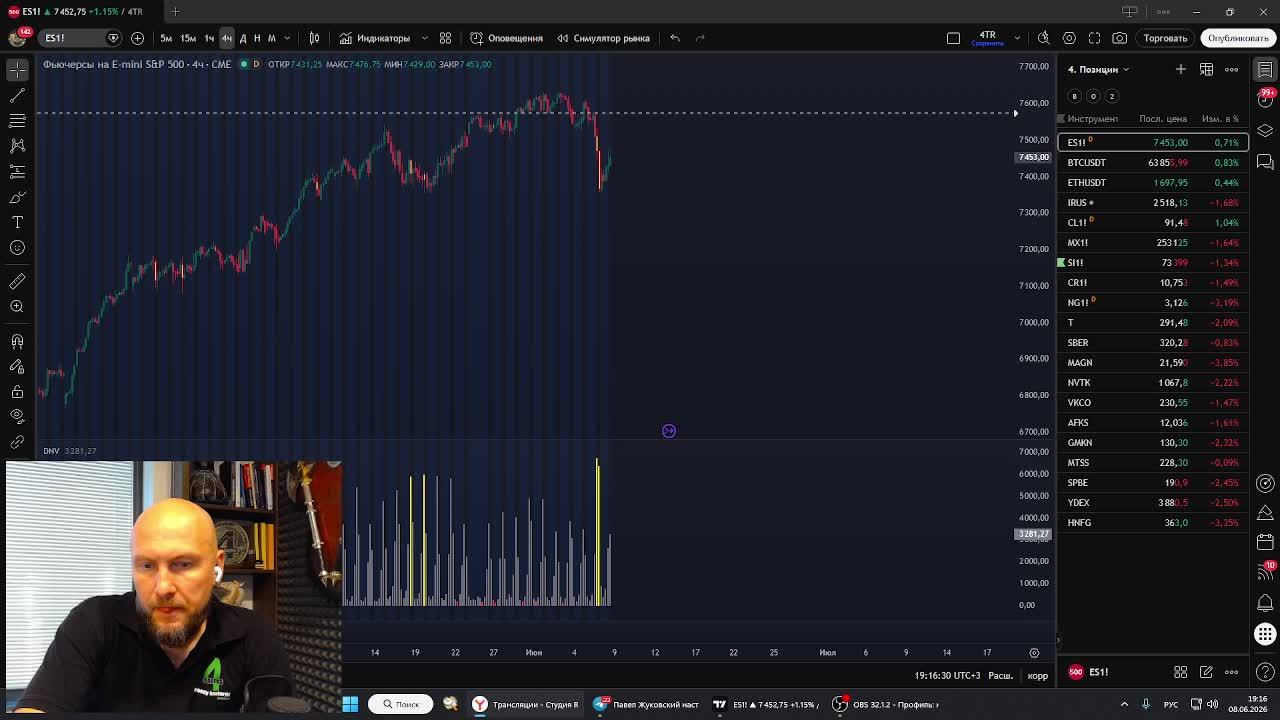
Task: Open the emoji and icons tool
Action: click(x=17, y=248)
